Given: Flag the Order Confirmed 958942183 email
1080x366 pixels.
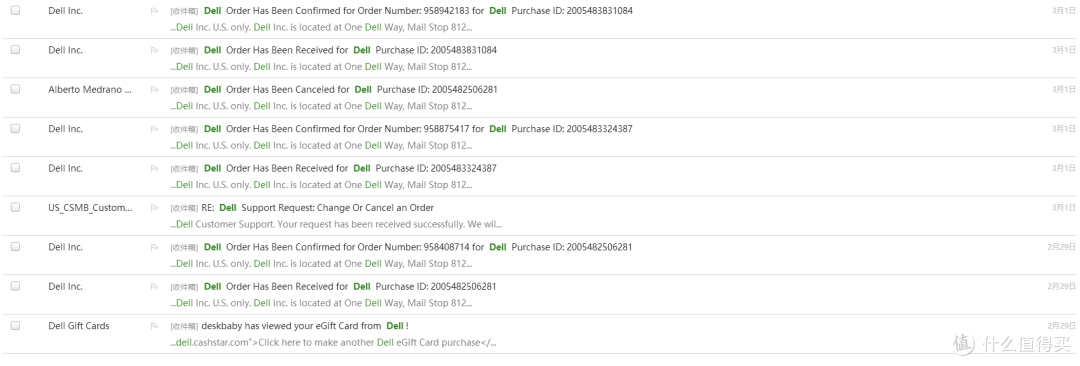Looking at the screenshot, I should point(154,11).
